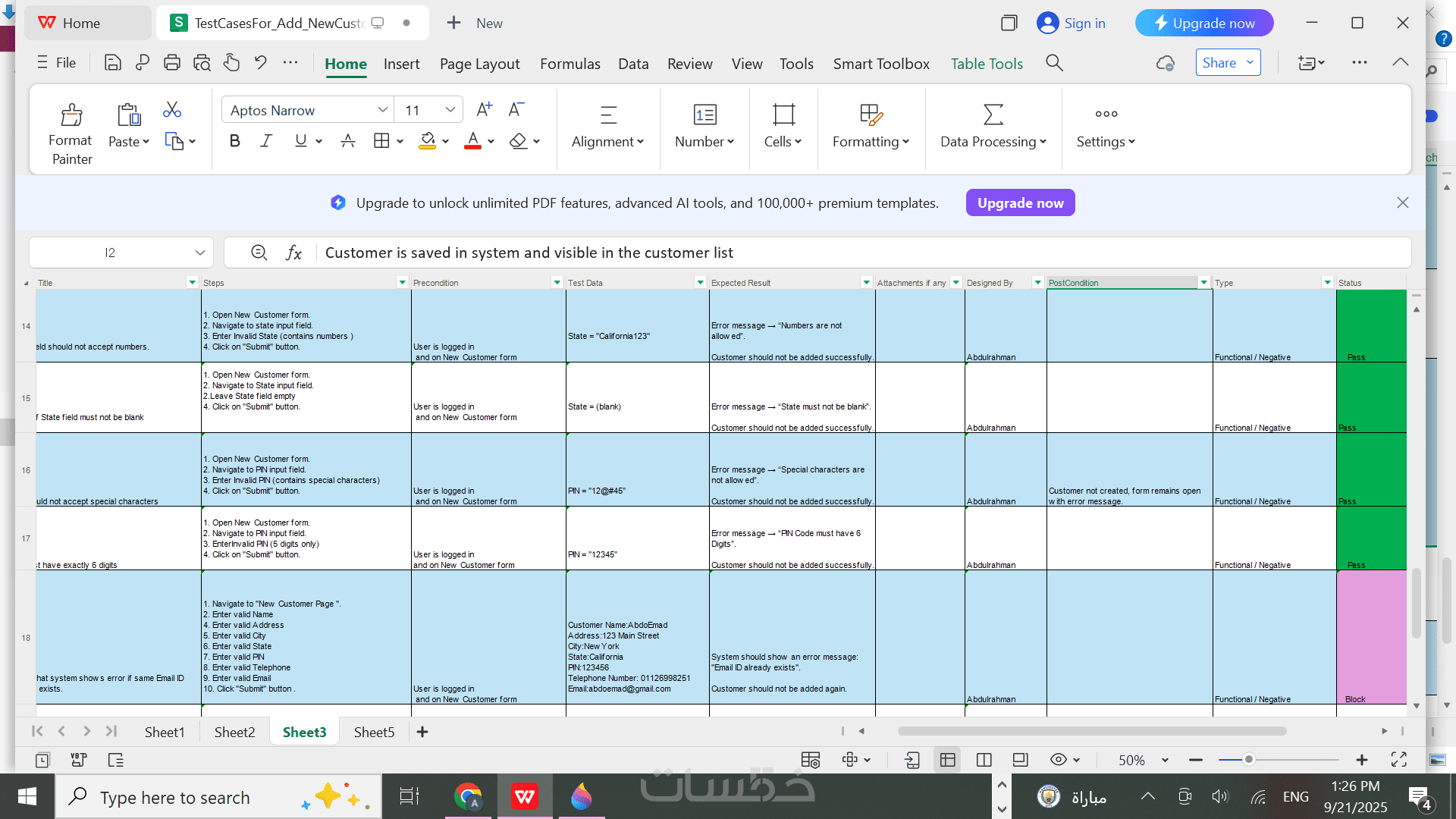Screen dimensions: 1456x819
Task: Click the insert function fx icon
Action: (293, 253)
